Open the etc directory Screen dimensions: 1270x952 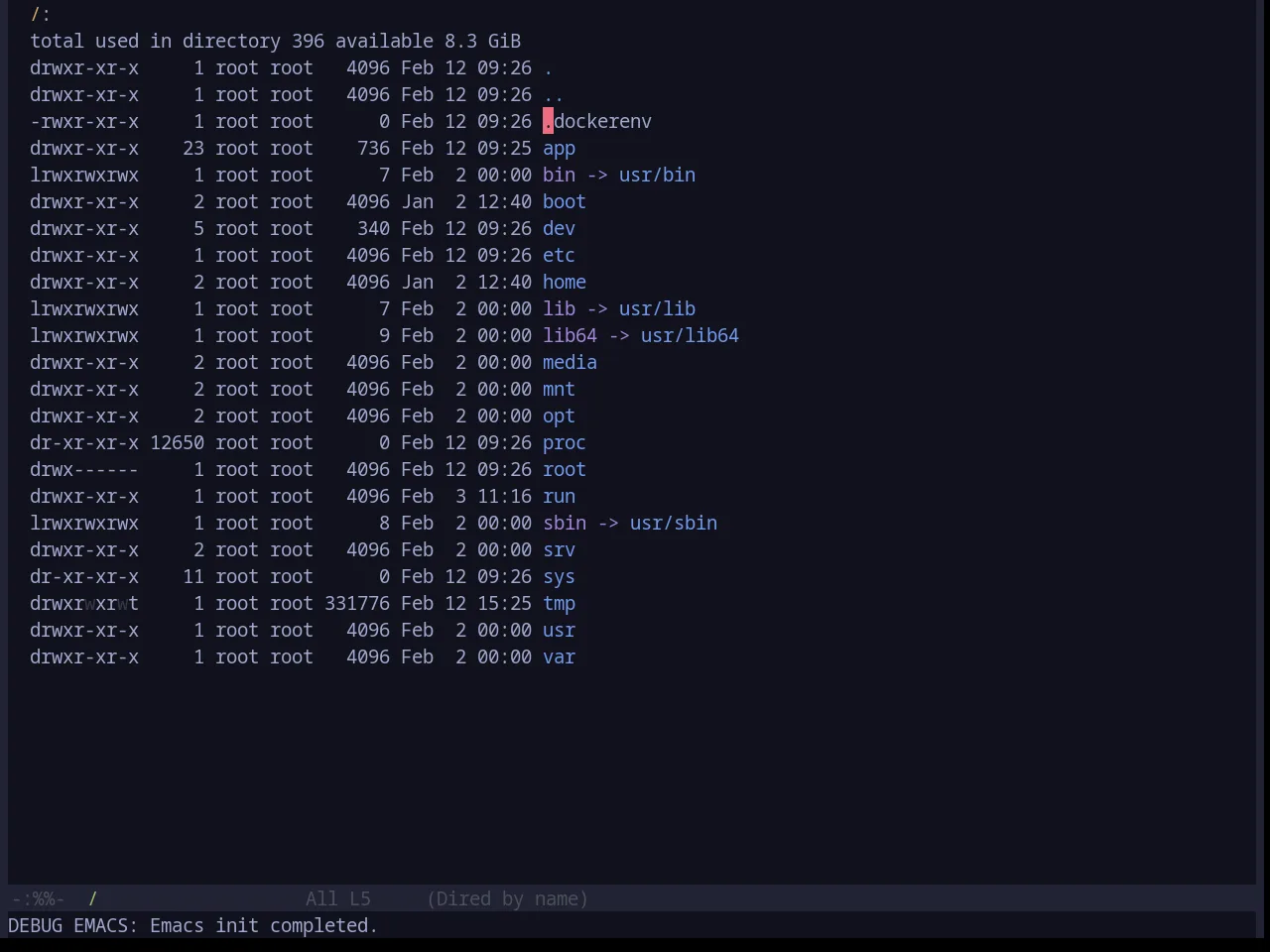click(559, 256)
